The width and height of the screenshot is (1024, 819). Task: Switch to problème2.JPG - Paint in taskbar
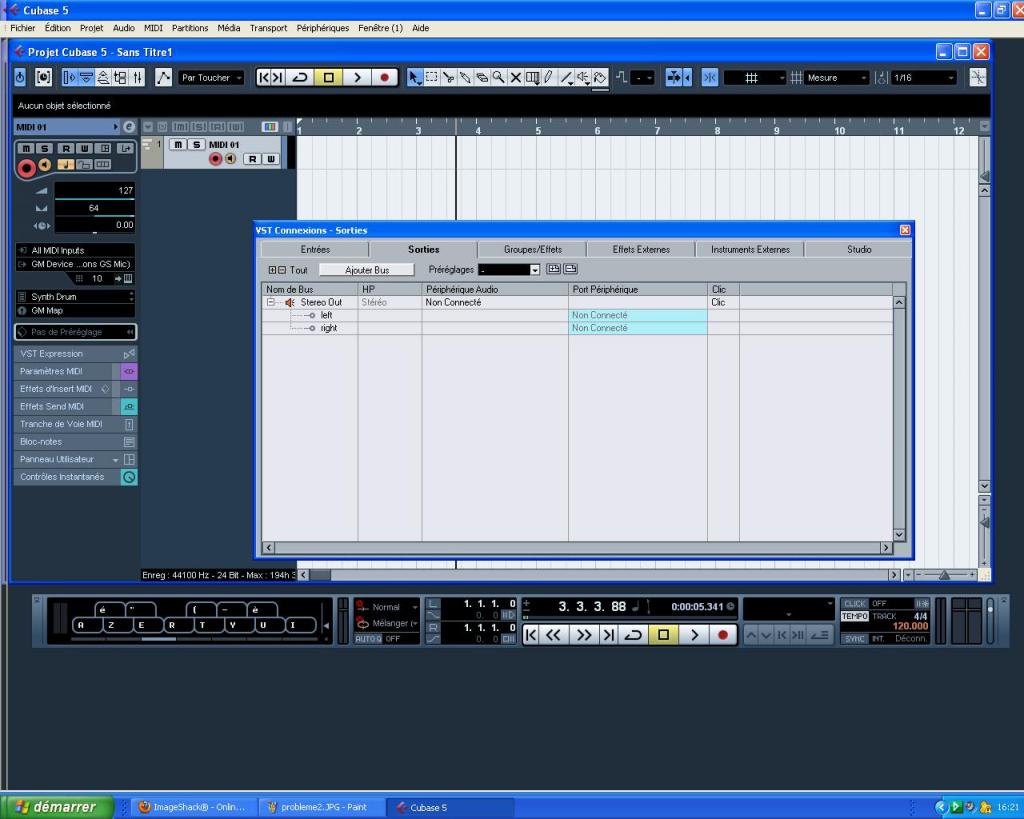click(323, 807)
